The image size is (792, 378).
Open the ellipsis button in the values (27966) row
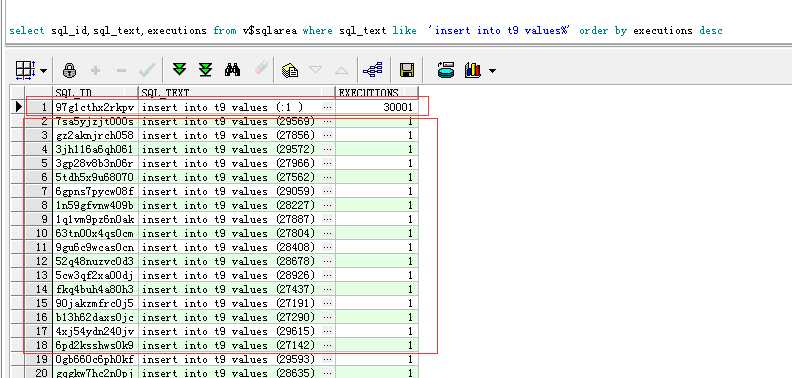[328, 164]
